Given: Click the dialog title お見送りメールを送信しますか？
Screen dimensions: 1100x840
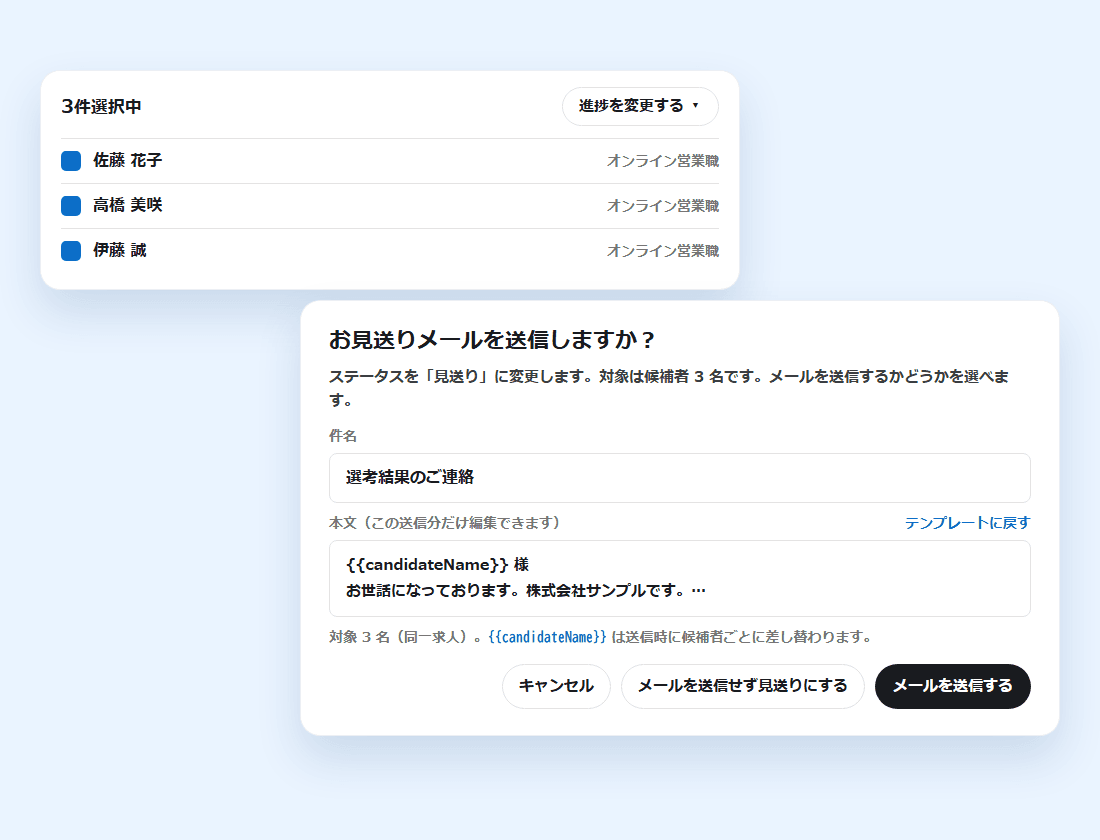Looking at the screenshot, I should [x=492, y=340].
